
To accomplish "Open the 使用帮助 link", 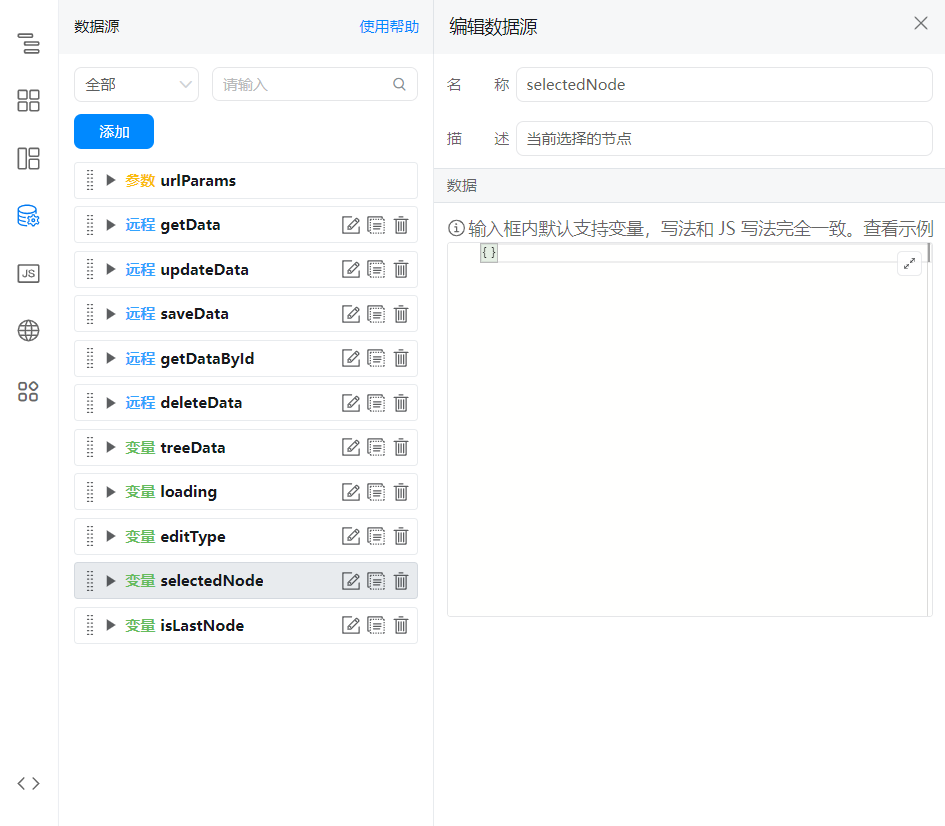I will (389, 27).
